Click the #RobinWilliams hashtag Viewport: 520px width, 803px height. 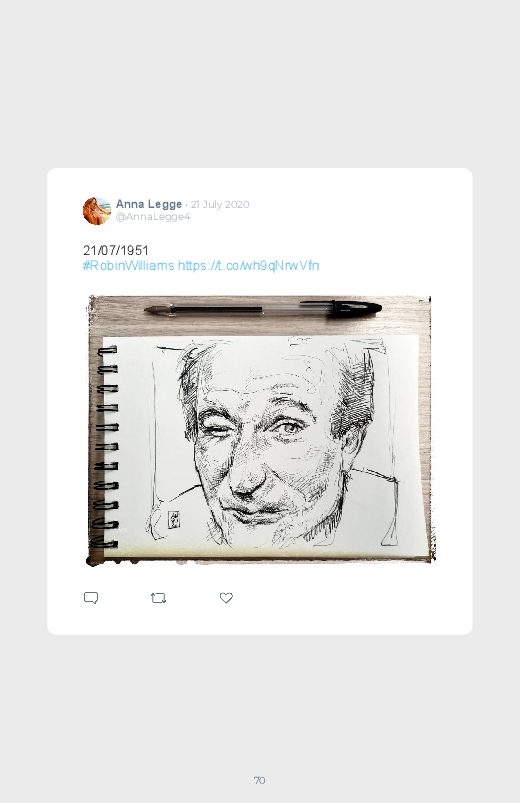pos(129,266)
